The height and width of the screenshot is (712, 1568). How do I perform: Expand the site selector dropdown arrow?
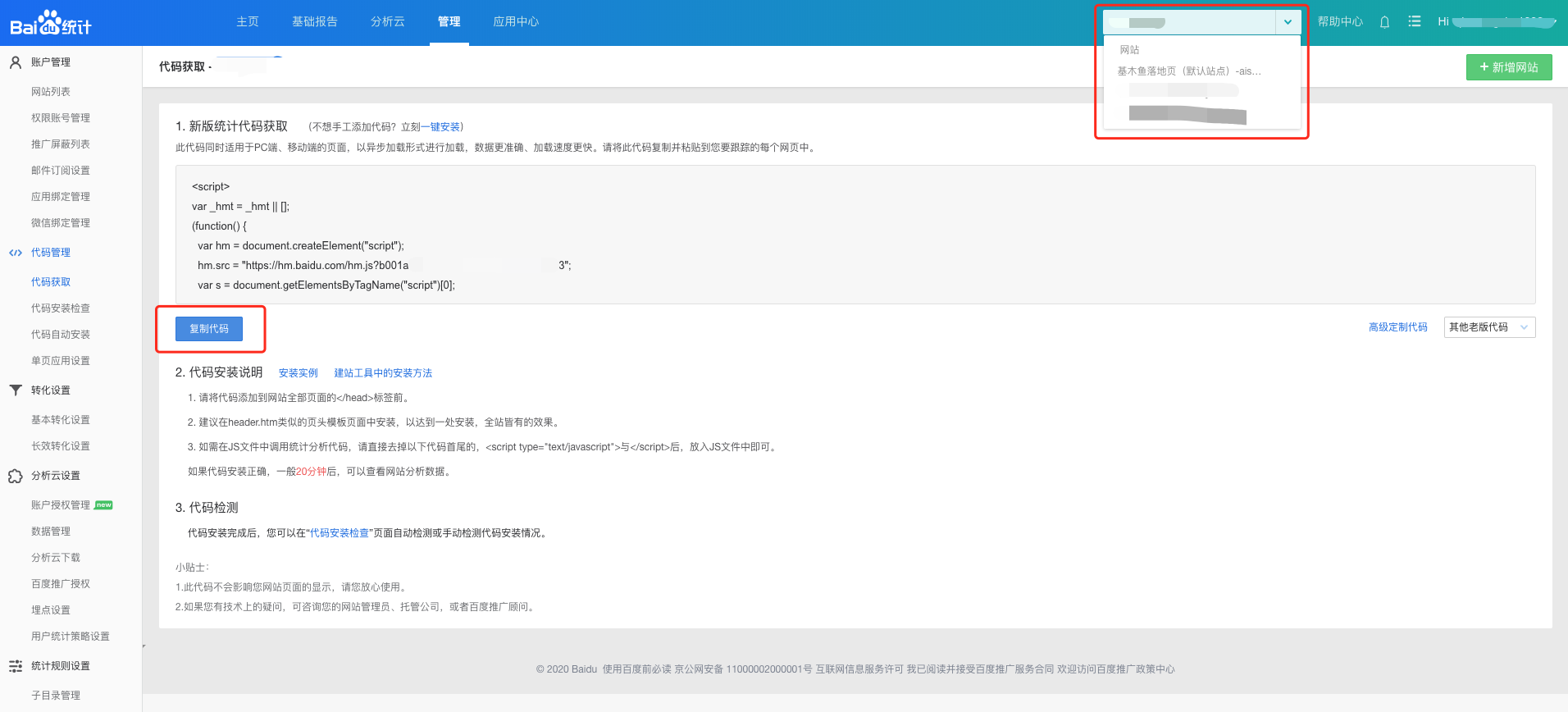1288,22
